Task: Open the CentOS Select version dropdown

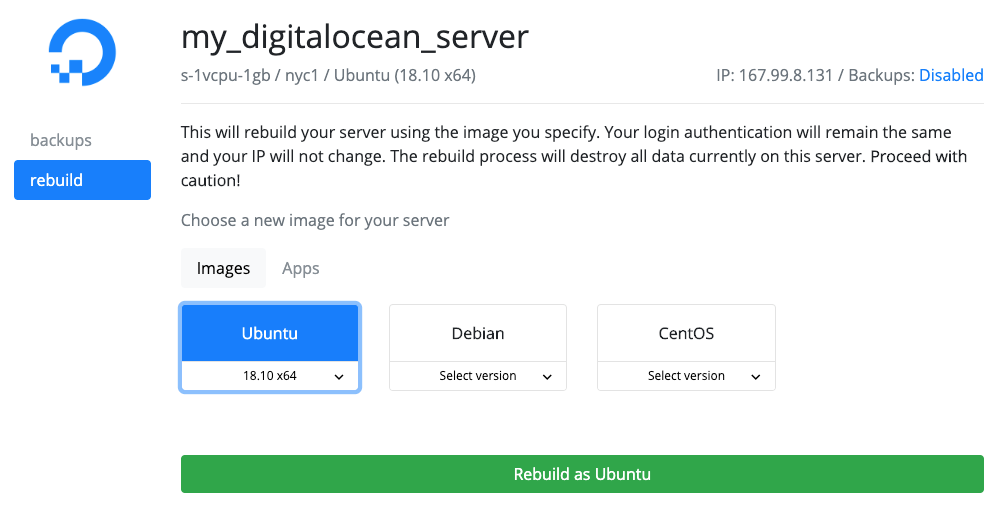Action: pyautogui.click(x=686, y=376)
